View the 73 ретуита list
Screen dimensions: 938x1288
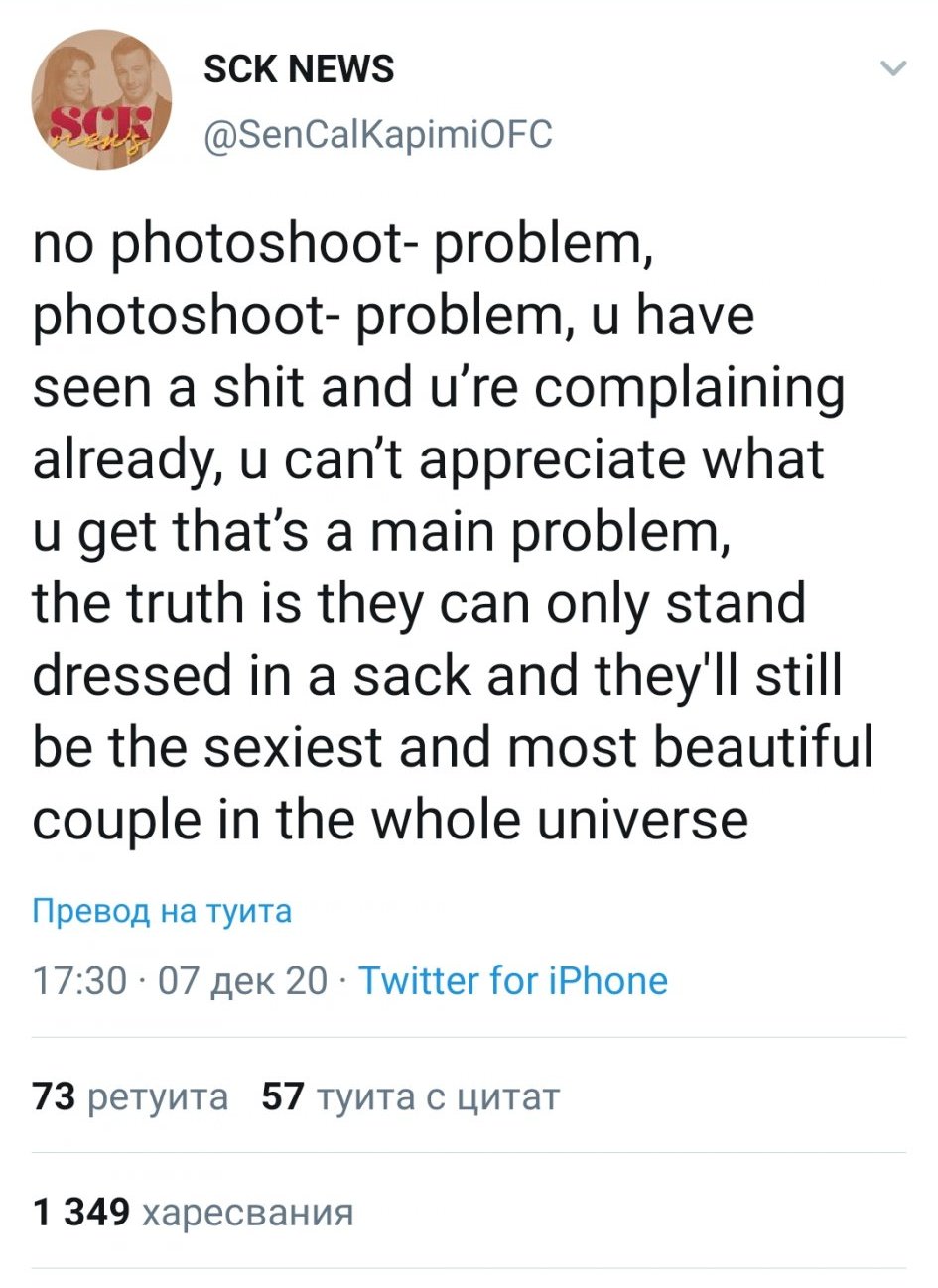coord(131,1096)
